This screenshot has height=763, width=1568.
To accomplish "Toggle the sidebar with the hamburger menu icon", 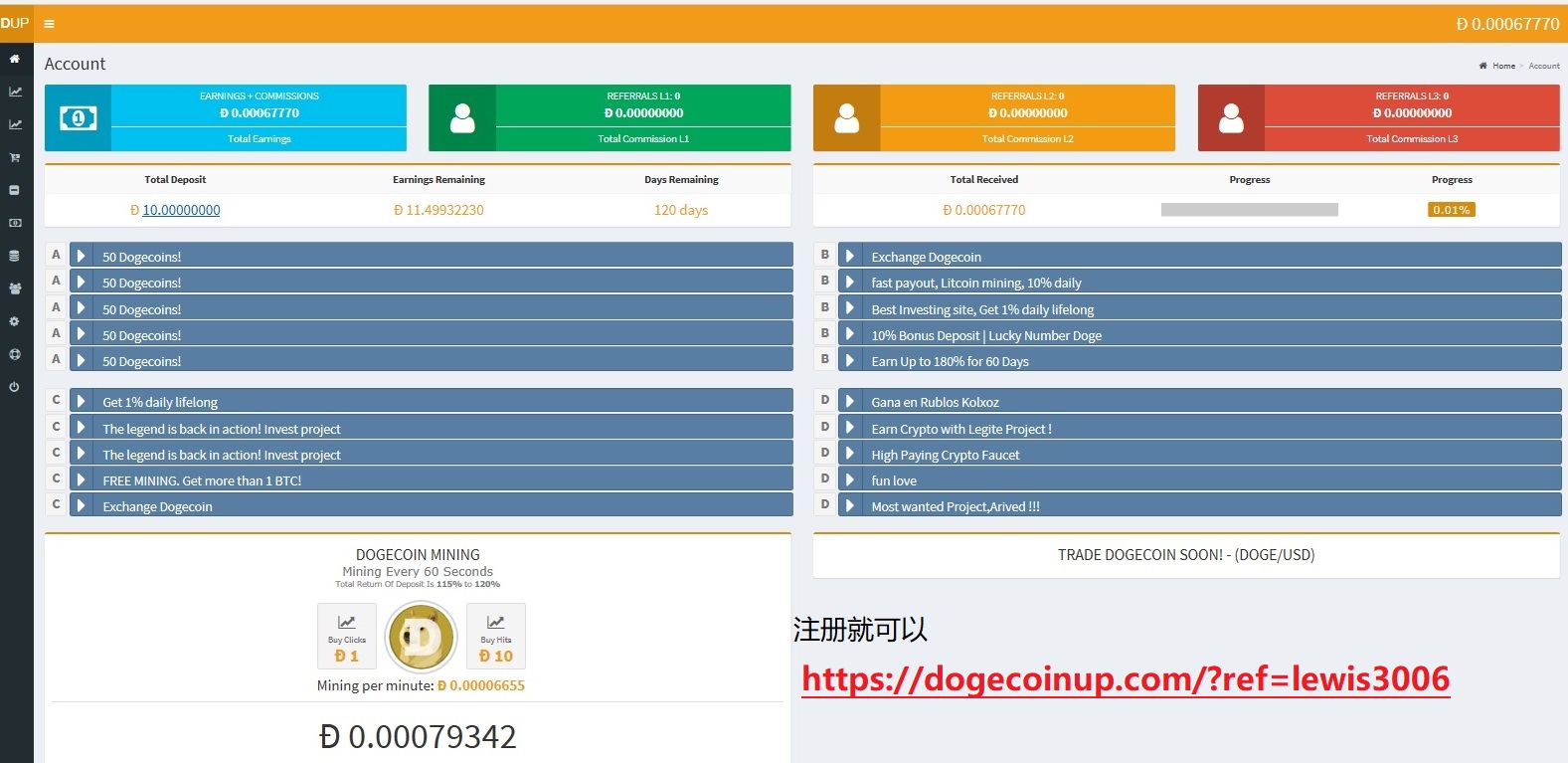I will tap(49, 24).
